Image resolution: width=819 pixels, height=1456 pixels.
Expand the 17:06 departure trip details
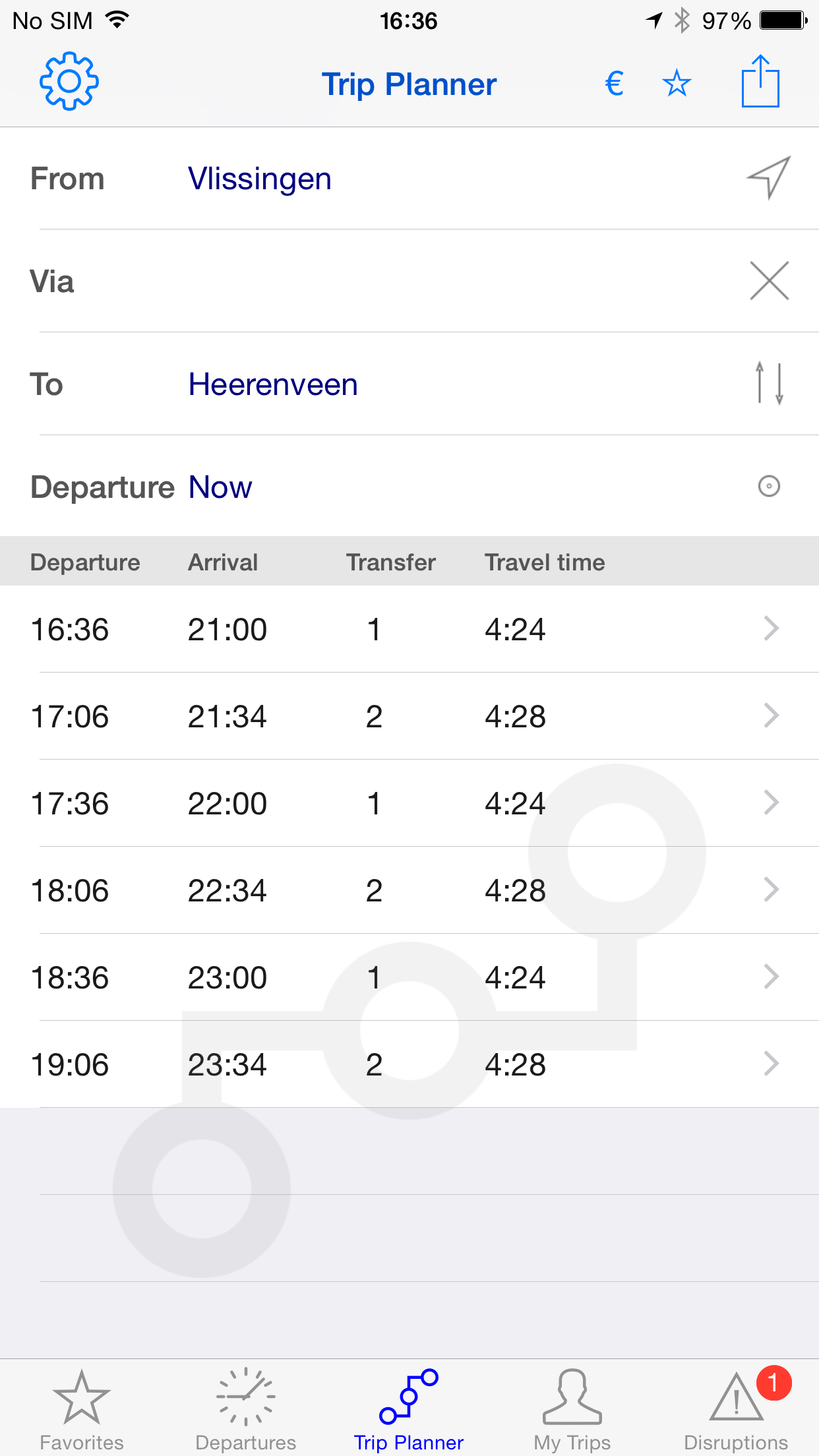pos(409,716)
